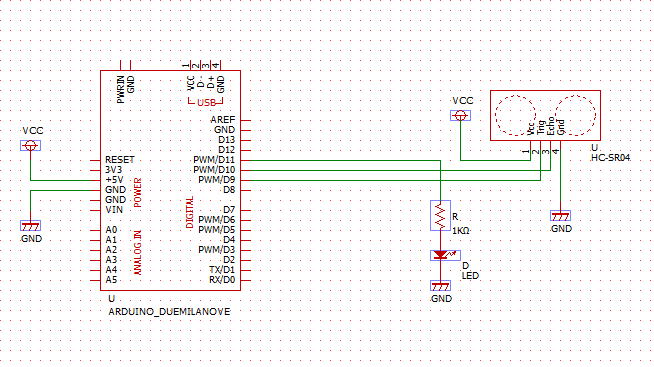The height and width of the screenshot is (367, 654).
Task: Select the GND symbol under HC-SR04
Action: point(561,216)
